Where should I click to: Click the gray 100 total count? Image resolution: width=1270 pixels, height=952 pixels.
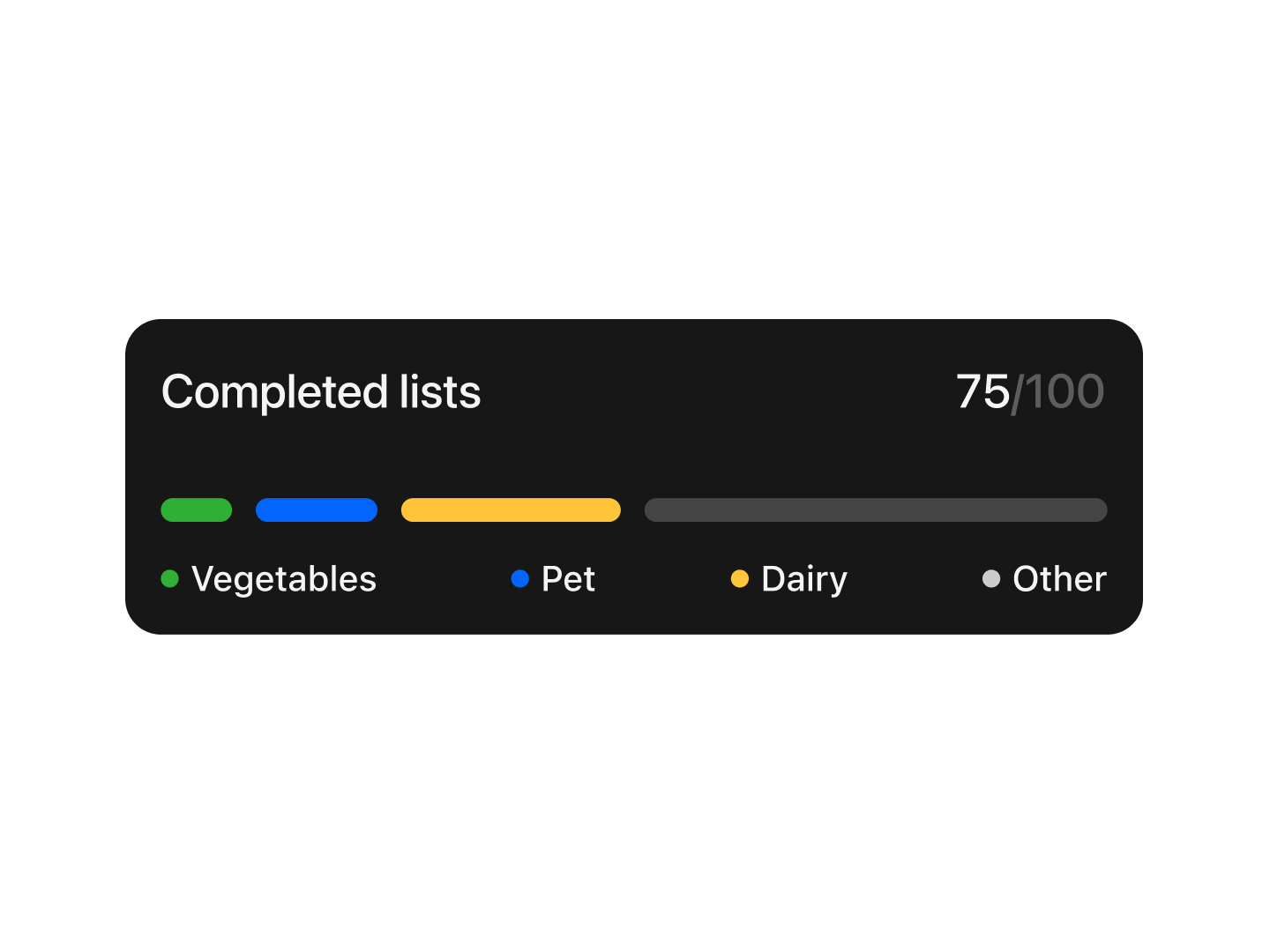tap(1065, 392)
